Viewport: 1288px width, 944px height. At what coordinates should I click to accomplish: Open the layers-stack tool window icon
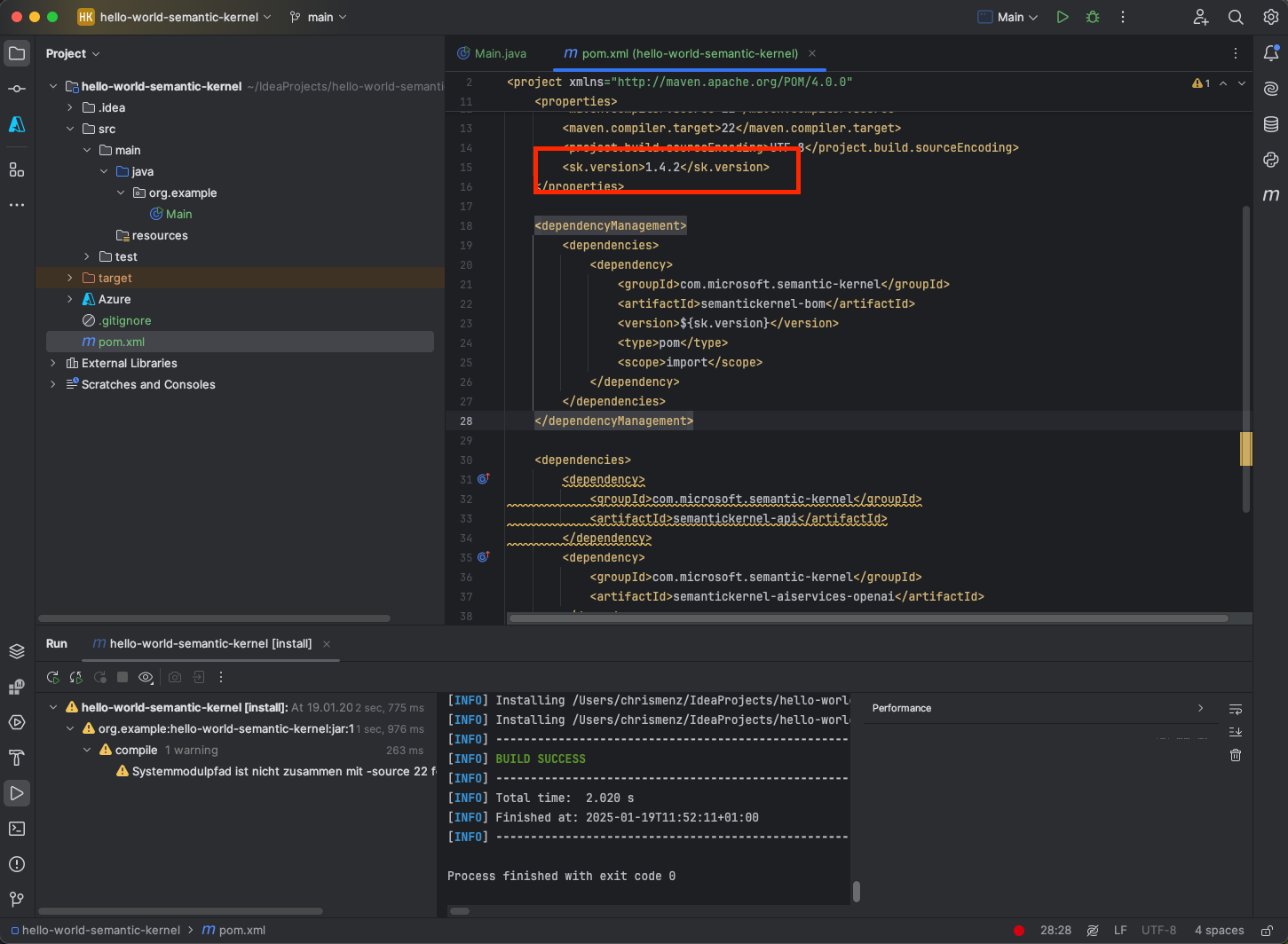pyautogui.click(x=17, y=651)
